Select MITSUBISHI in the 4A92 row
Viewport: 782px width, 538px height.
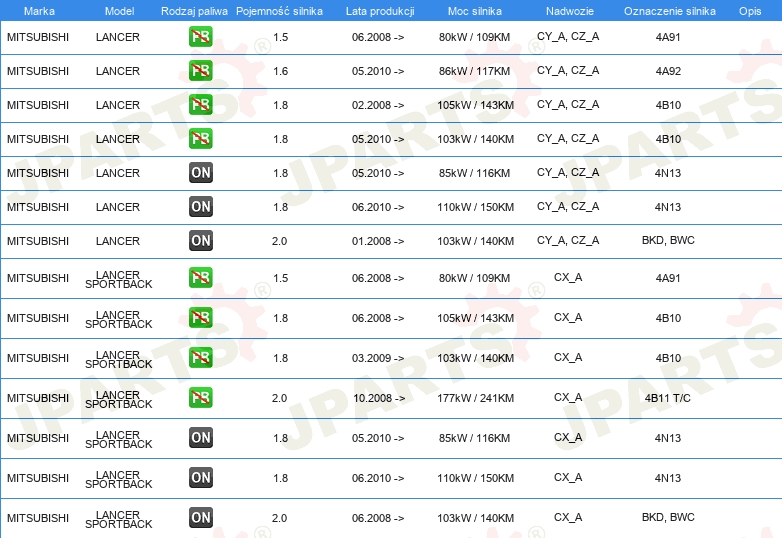(38, 71)
